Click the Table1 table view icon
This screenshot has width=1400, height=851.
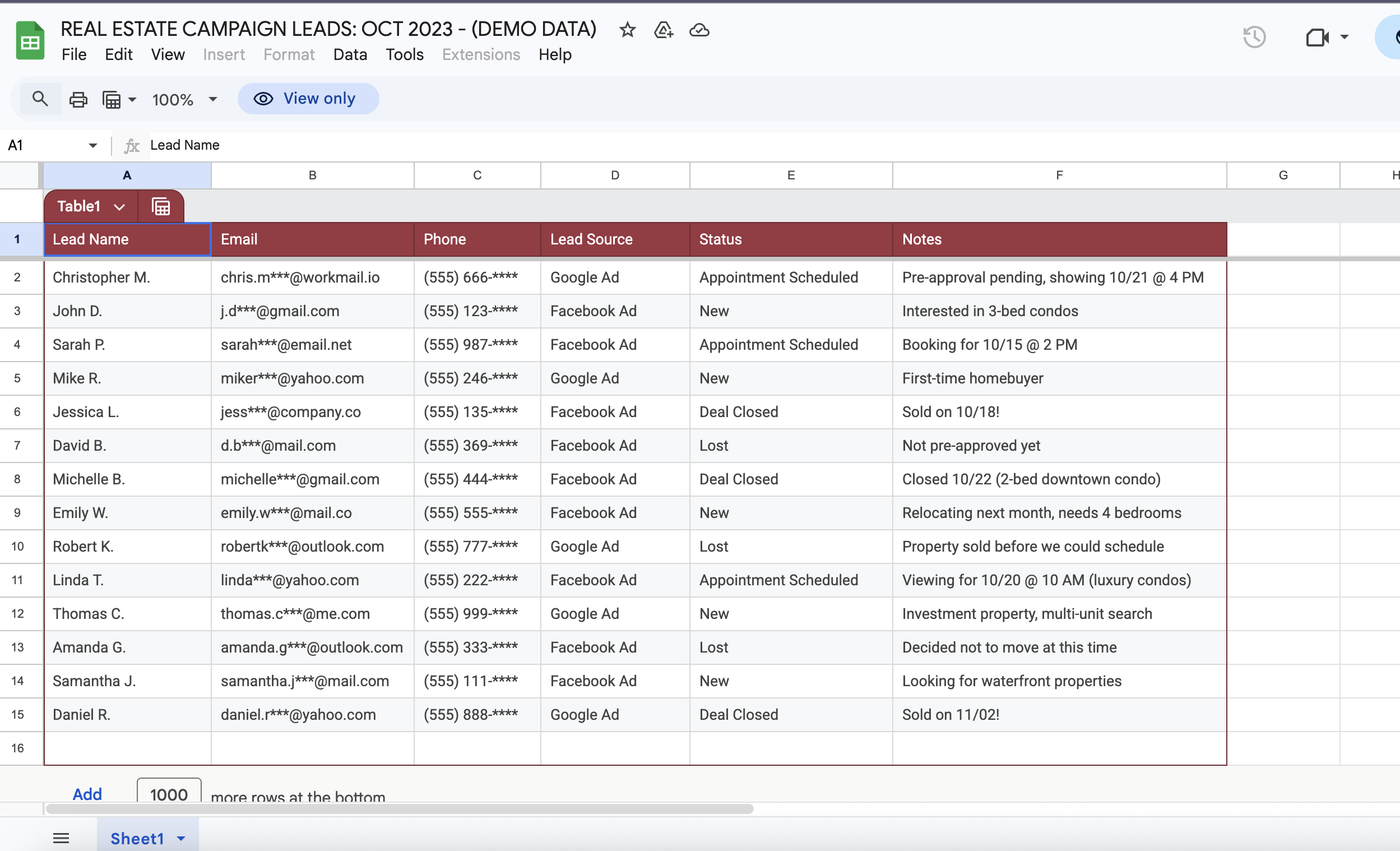click(x=161, y=206)
